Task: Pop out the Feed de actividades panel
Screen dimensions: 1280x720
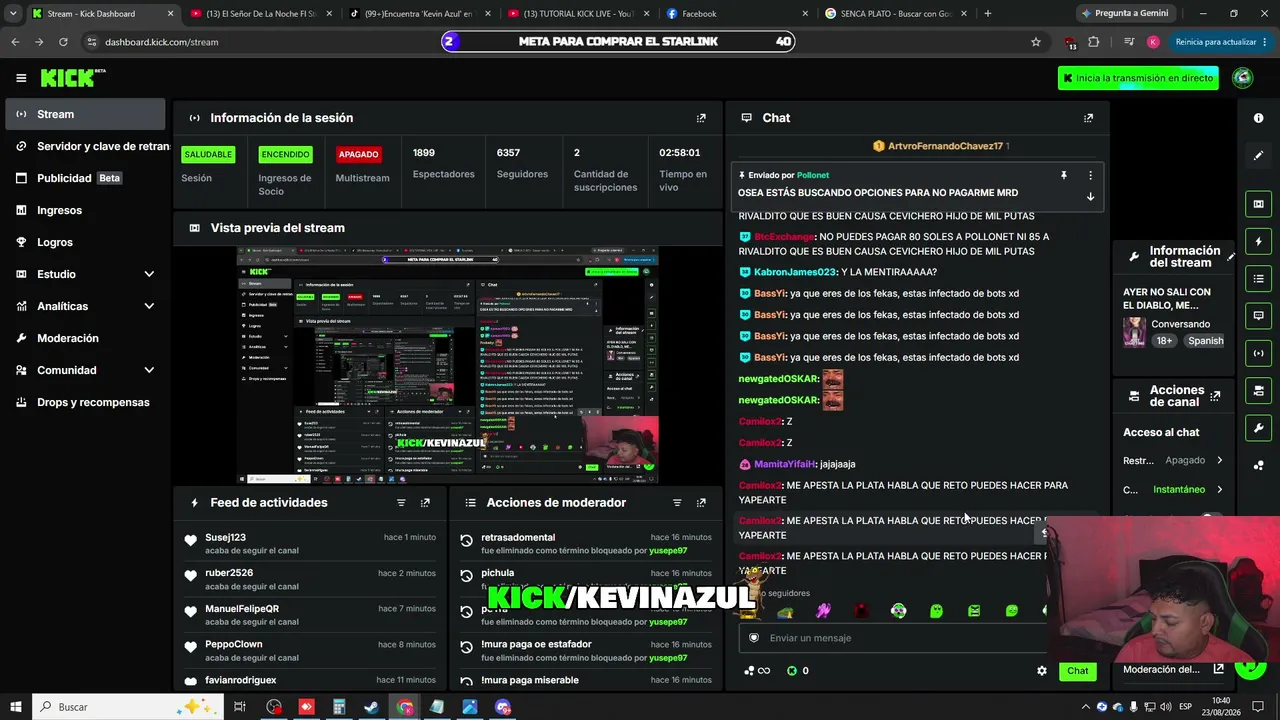Action: click(425, 503)
